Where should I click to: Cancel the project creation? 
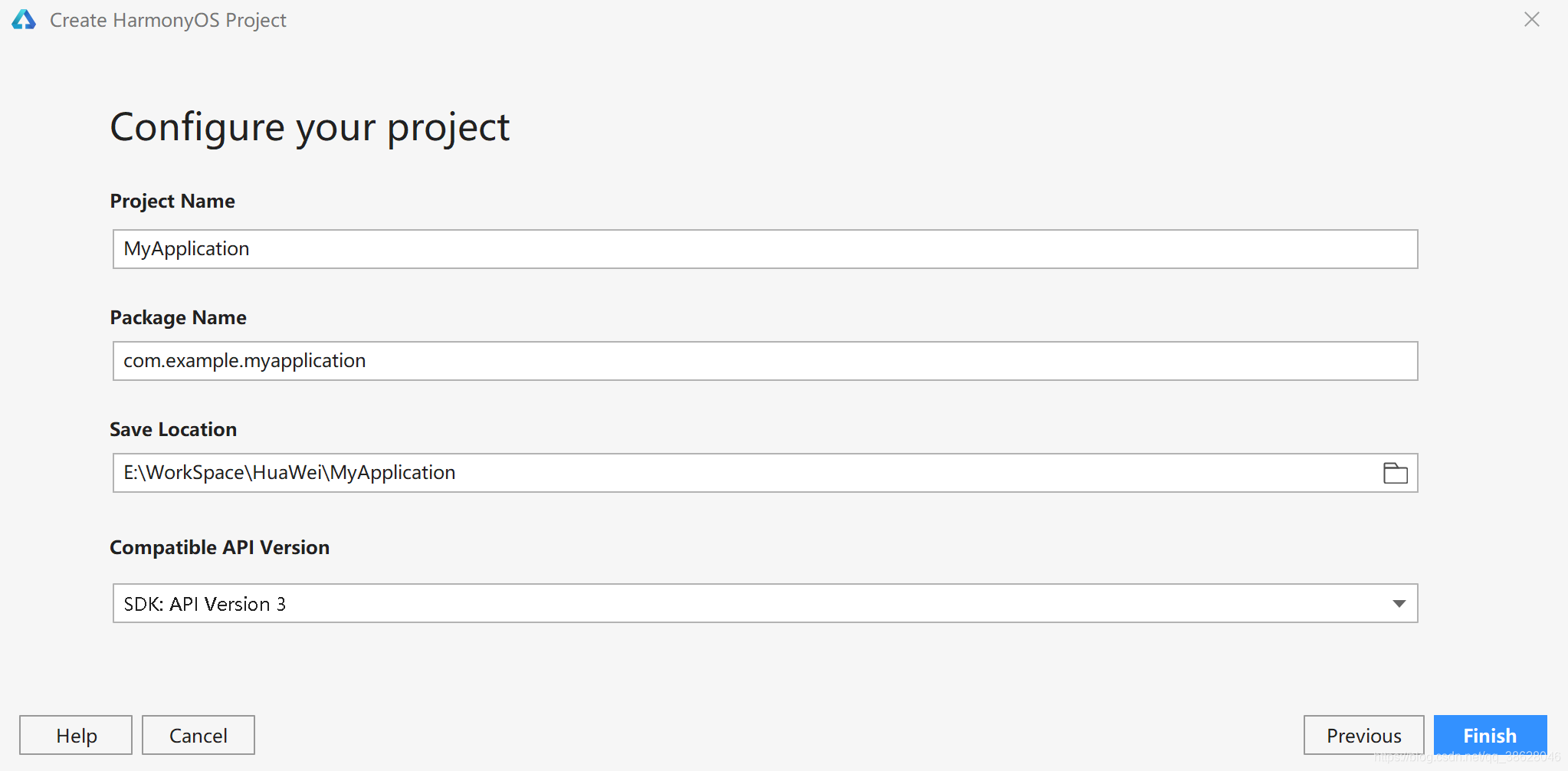pyautogui.click(x=198, y=736)
